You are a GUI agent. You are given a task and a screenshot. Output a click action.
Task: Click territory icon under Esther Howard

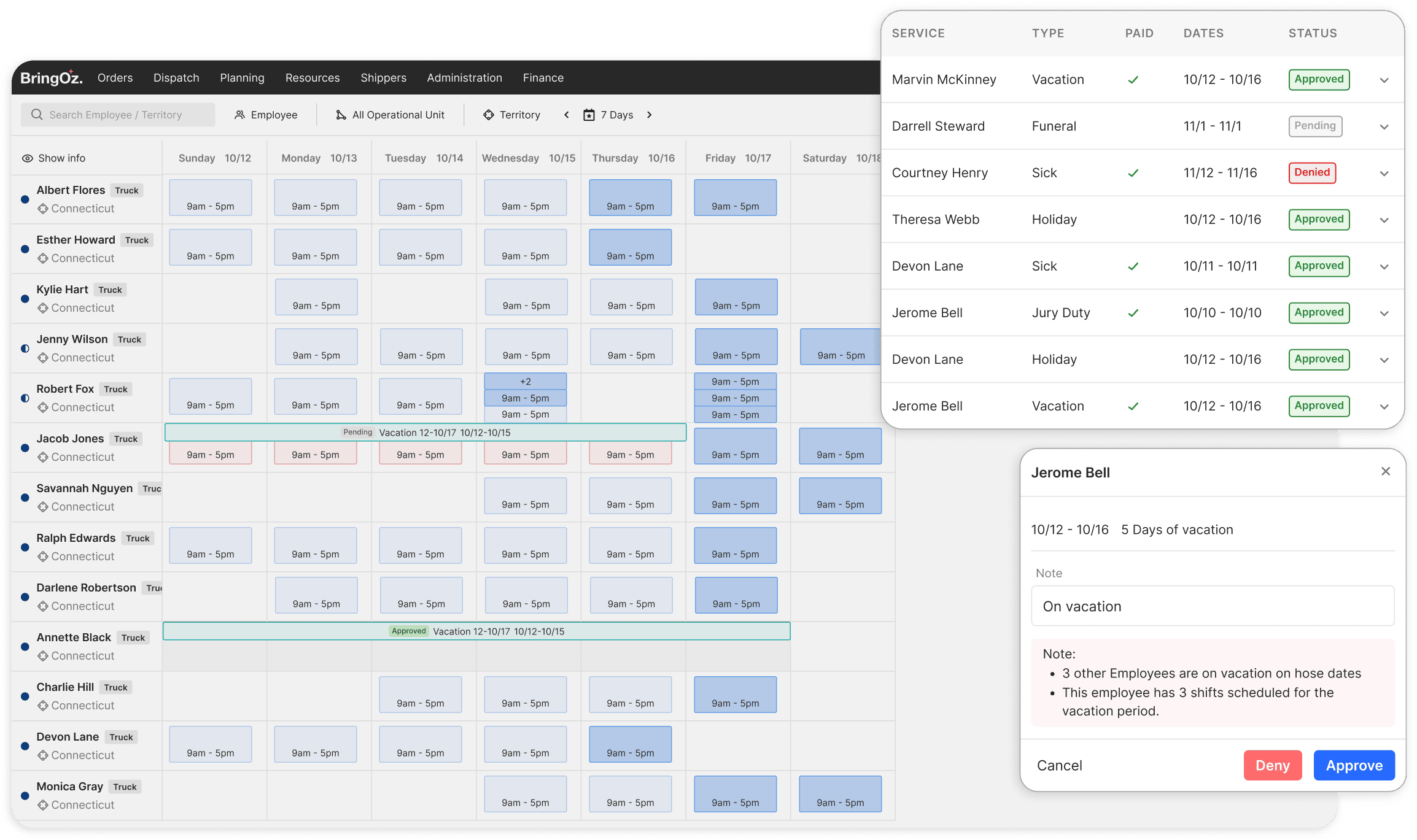43,258
